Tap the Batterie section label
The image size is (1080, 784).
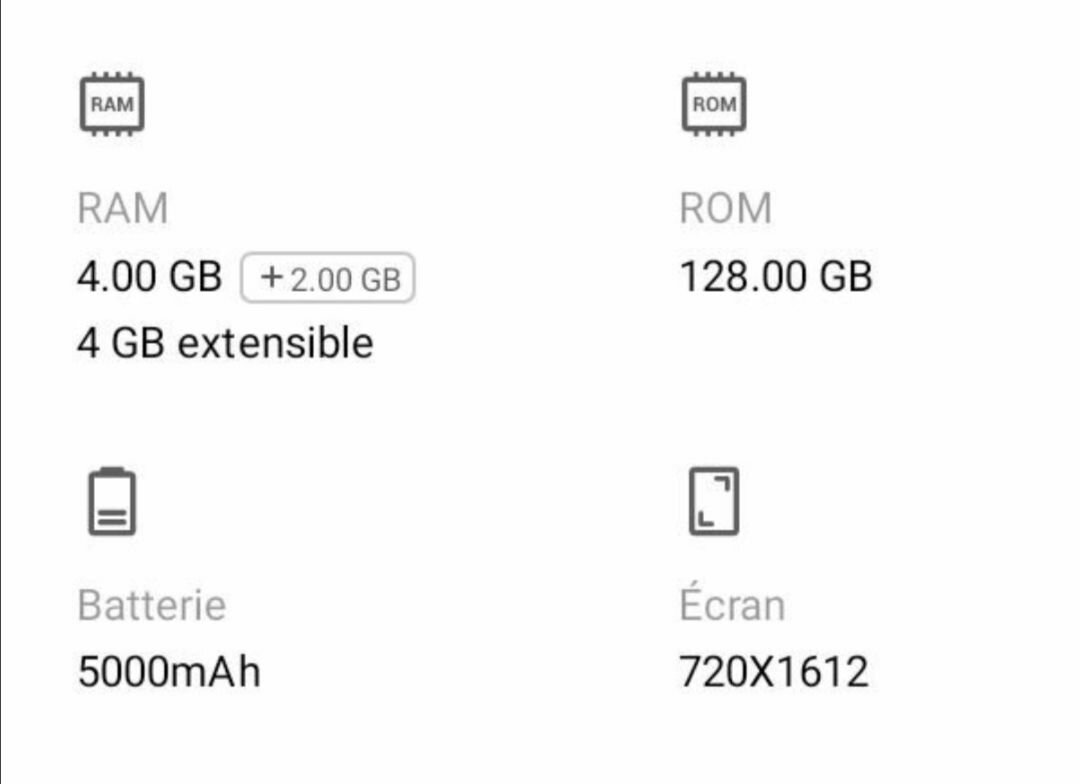(x=151, y=605)
